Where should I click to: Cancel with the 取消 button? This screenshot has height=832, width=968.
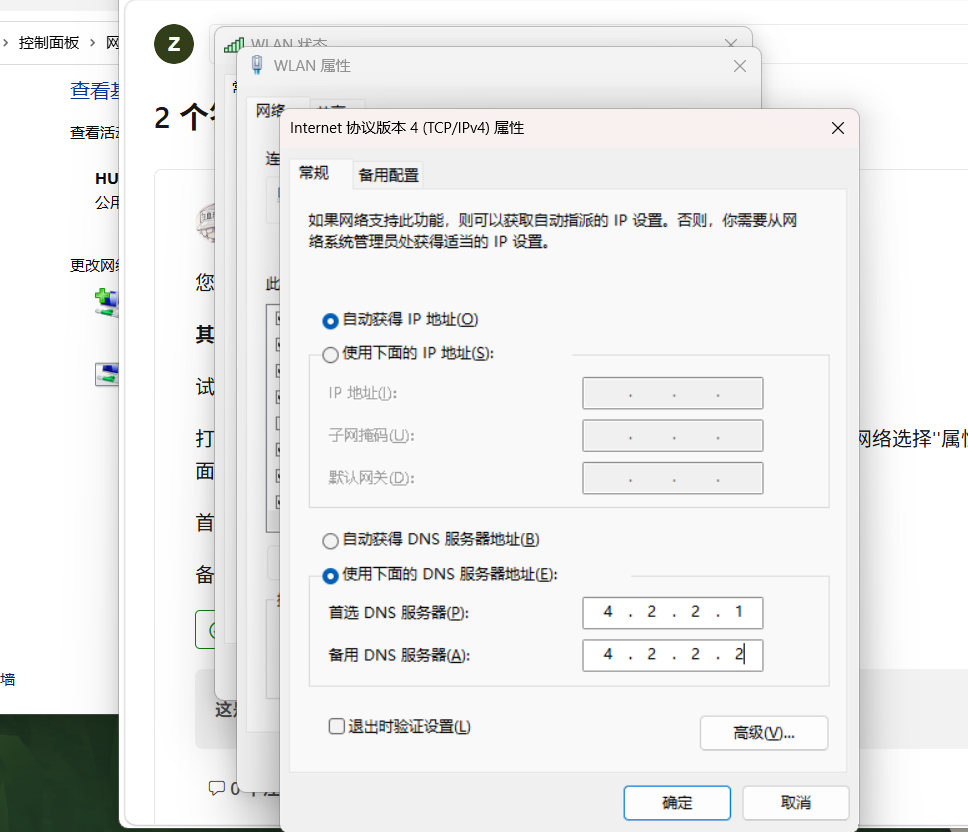point(795,802)
